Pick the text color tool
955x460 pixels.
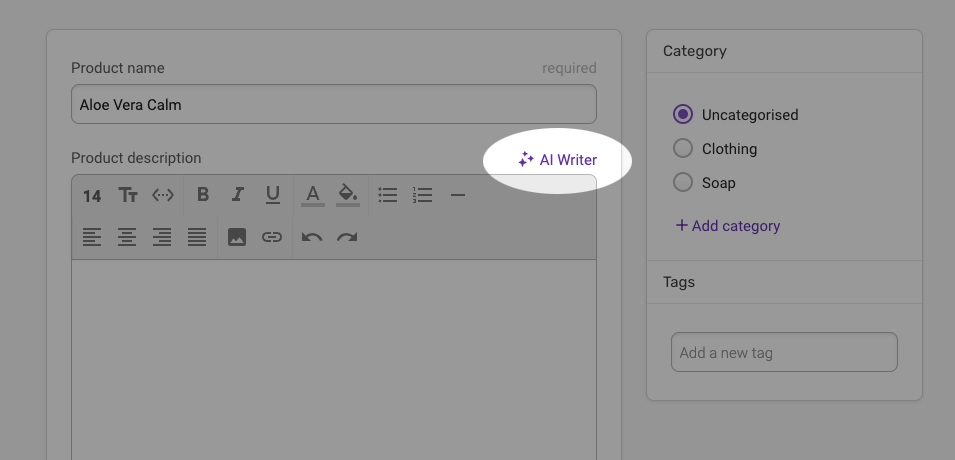pyautogui.click(x=312, y=196)
